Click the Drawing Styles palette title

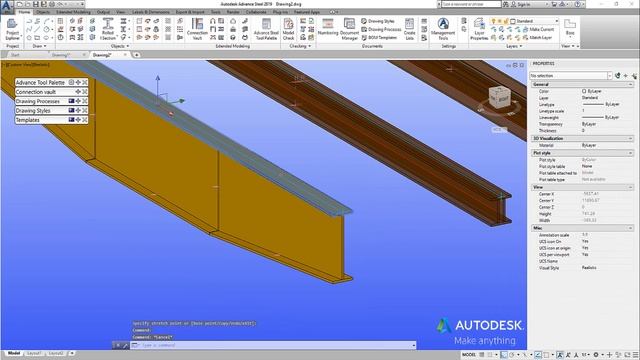[33, 111]
